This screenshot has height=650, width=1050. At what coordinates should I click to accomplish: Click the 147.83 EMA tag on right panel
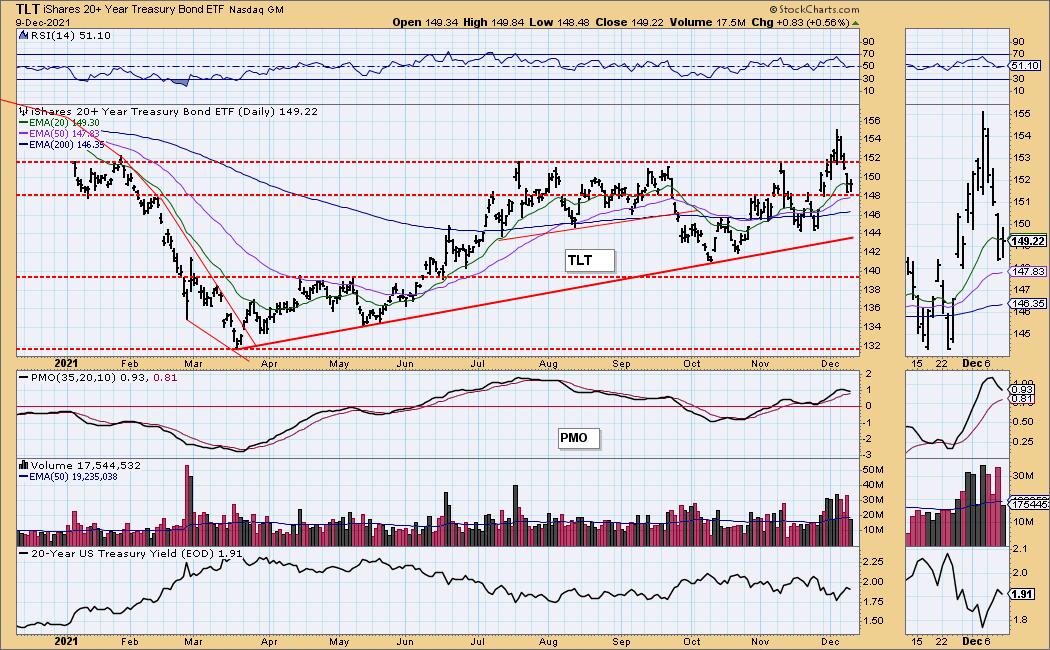(x=1028, y=271)
